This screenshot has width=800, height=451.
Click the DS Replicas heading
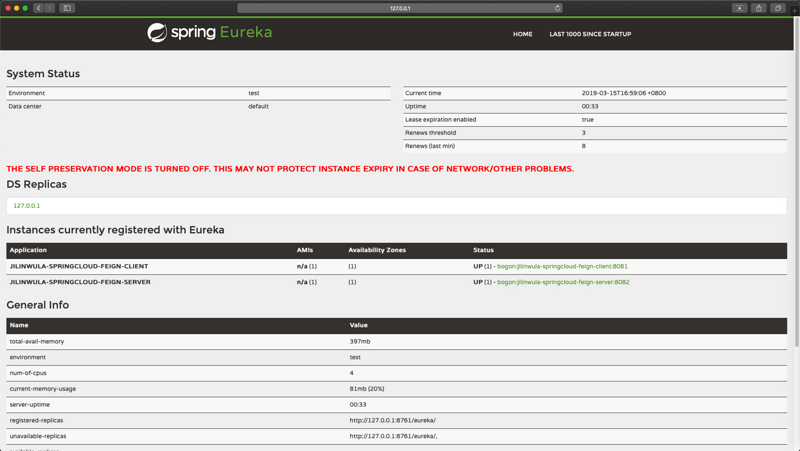tap(36, 184)
